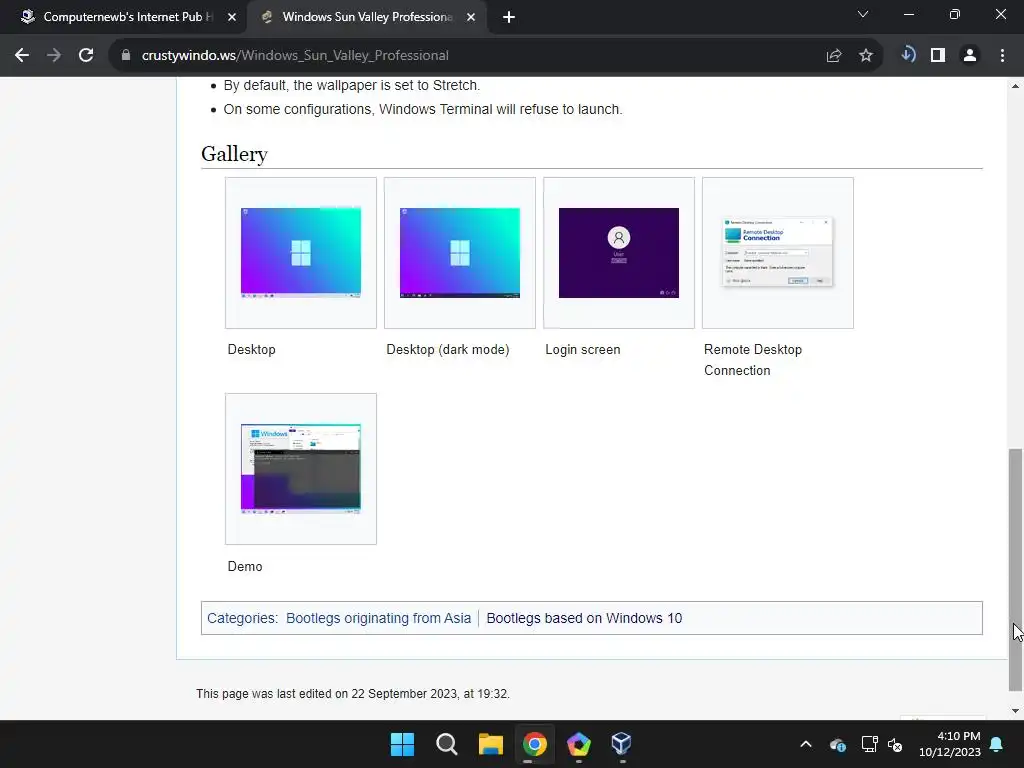Screen dimensions: 1024x768
Task: Click the 'Login screen' caption
Action: [x=583, y=349]
